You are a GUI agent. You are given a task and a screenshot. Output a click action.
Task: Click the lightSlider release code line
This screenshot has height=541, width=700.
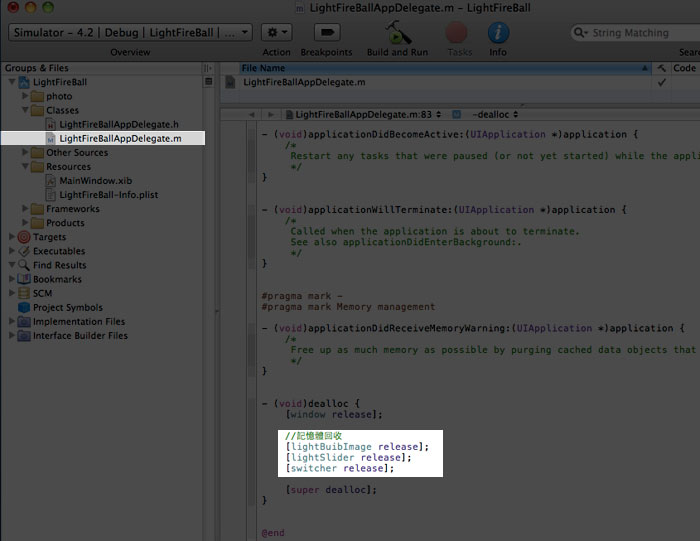348,458
